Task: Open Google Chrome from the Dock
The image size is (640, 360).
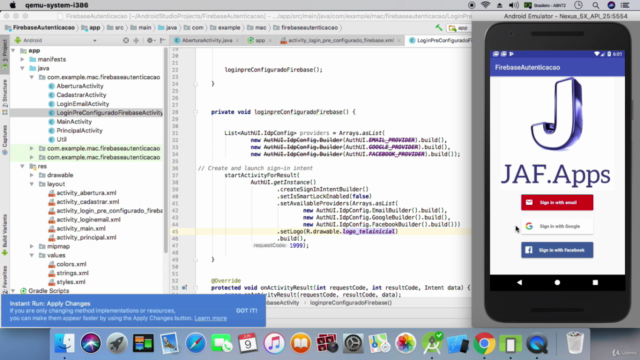Action: (x=484, y=343)
